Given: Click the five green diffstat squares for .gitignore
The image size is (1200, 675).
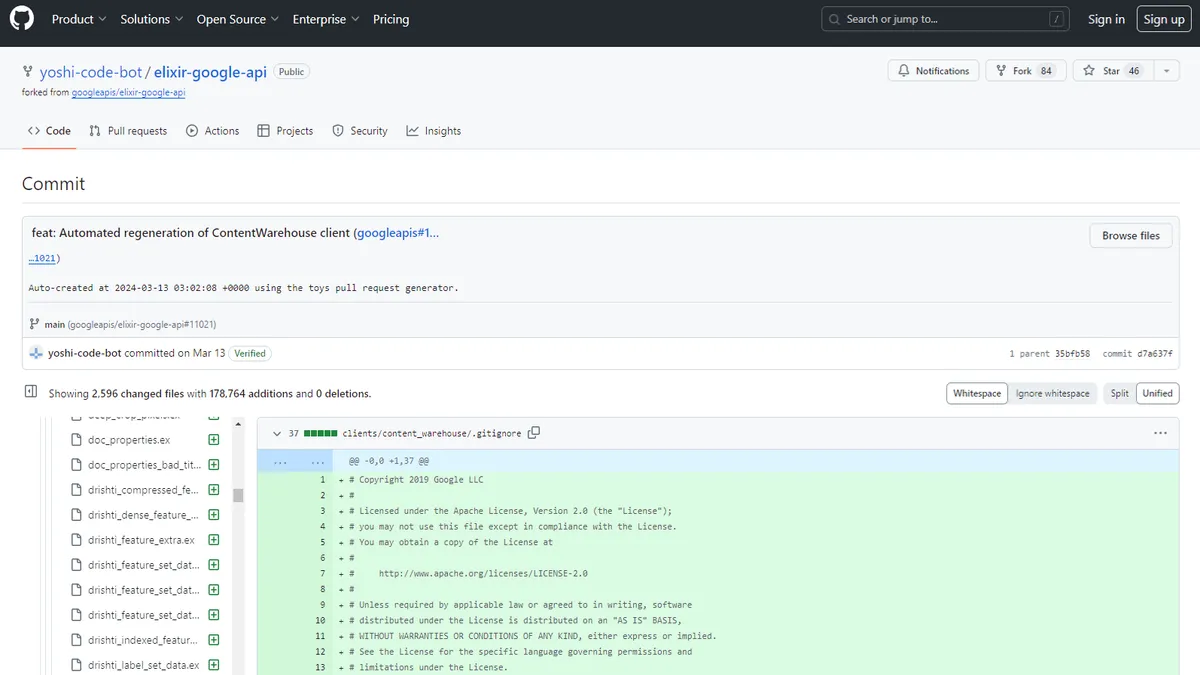Looking at the screenshot, I should point(321,434).
